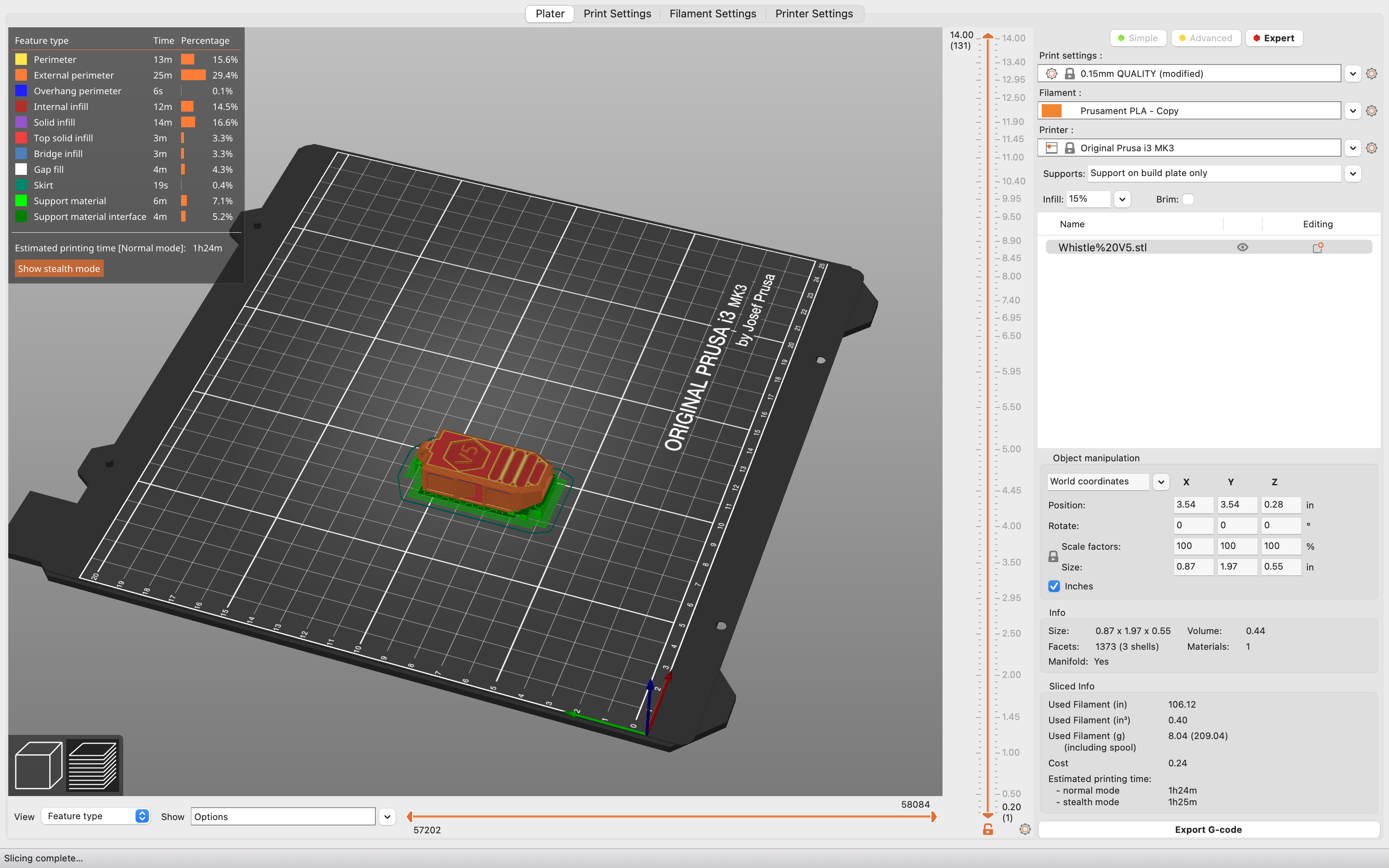This screenshot has height=868, width=1389.
Task: Click the lock icon beside 0.15mm QUALITY
Action: pyautogui.click(x=1069, y=74)
